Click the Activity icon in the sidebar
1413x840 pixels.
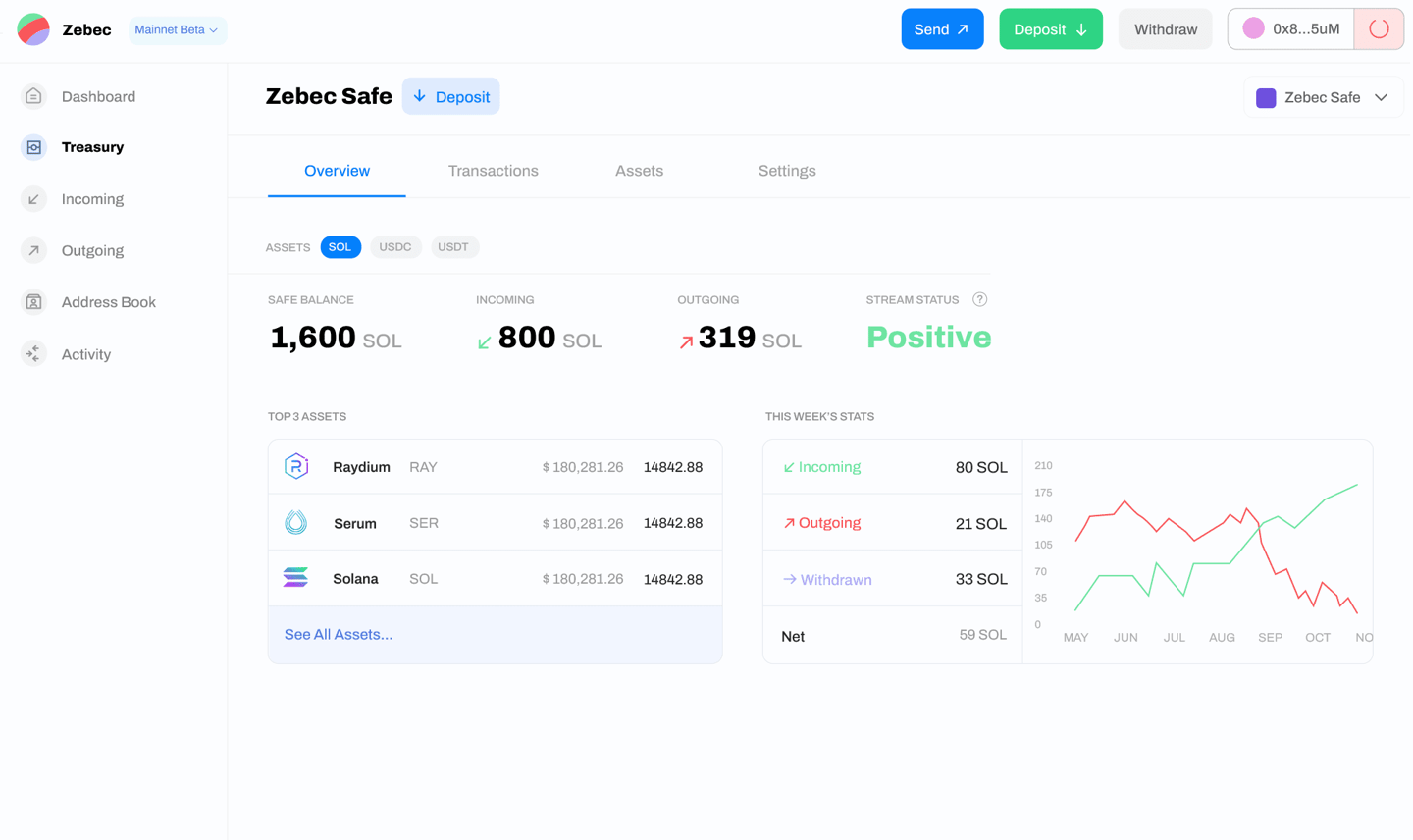click(x=33, y=354)
